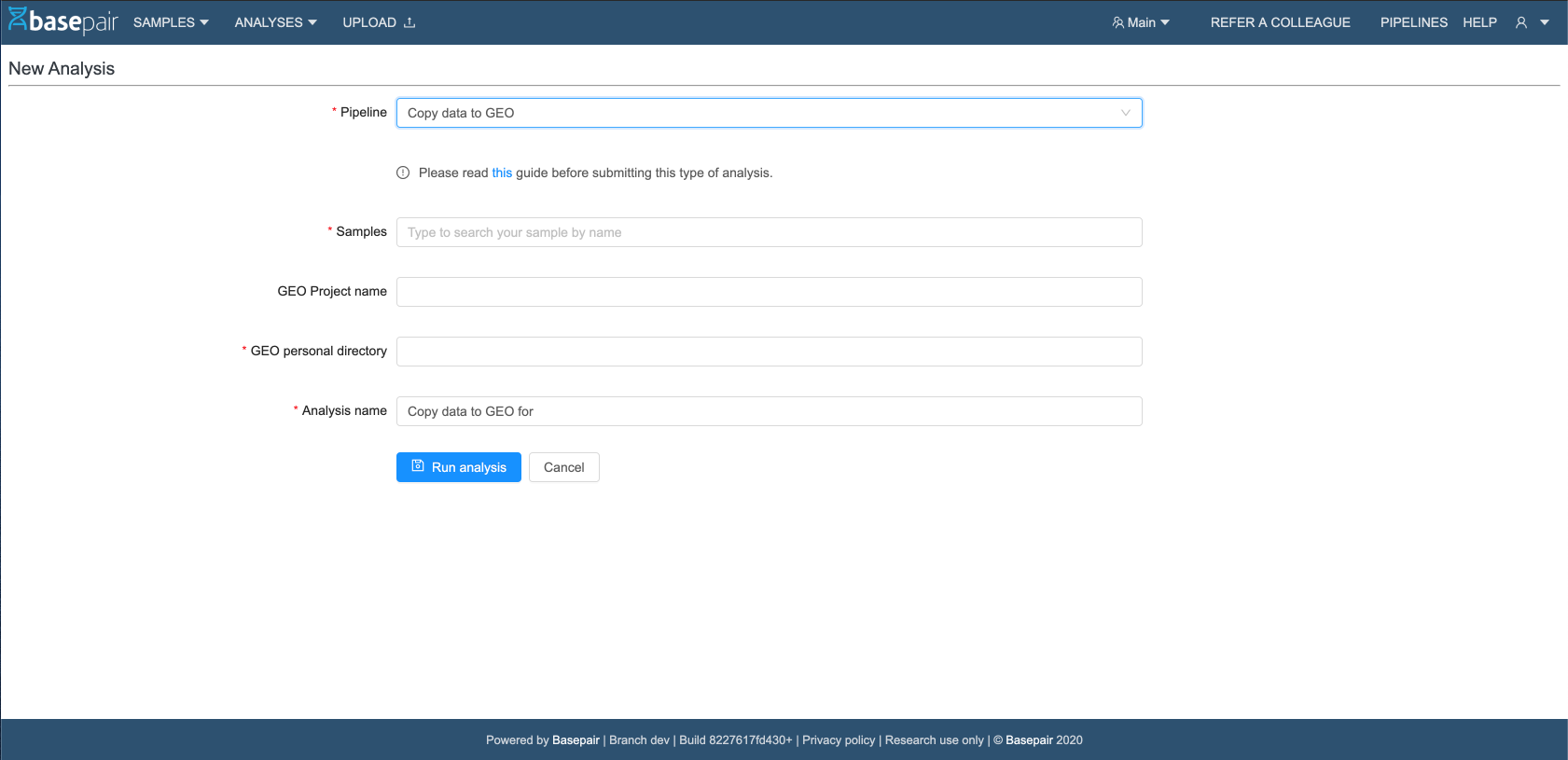The image size is (1568, 760).
Task: Go to PIPELINES page
Action: pos(1413,22)
